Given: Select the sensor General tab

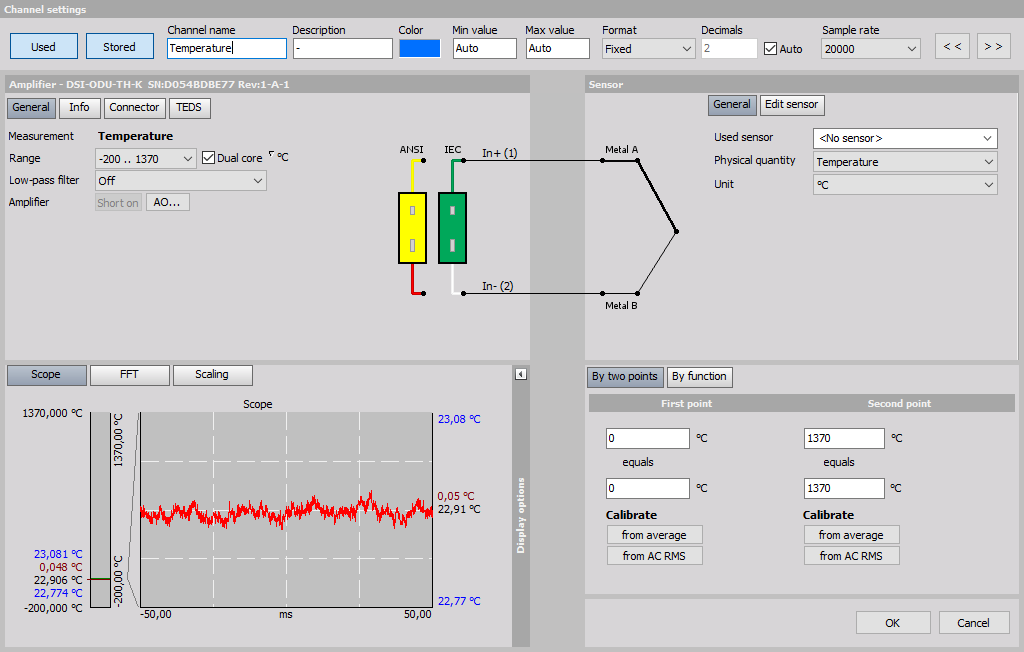Looking at the screenshot, I should (x=731, y=105).
